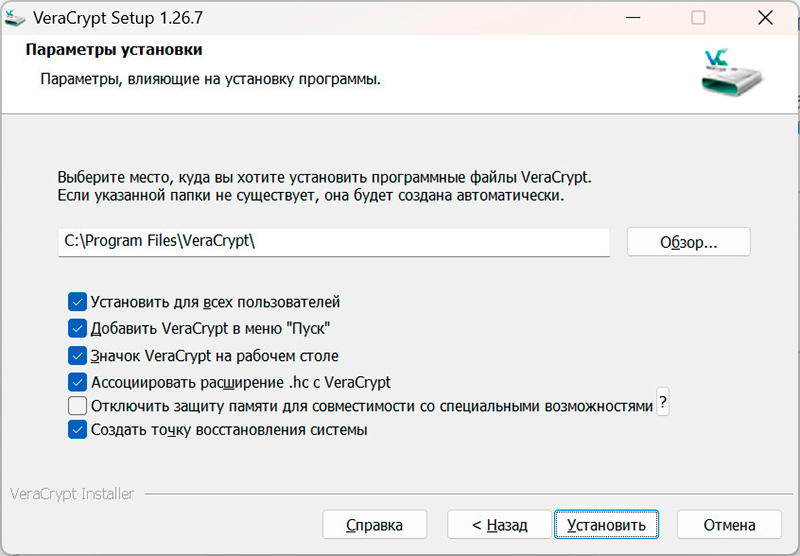Toggle "Добавить VeraCrypt в меню Пуск" checkbox
The image size is (800, 556).
coord(77,328)
